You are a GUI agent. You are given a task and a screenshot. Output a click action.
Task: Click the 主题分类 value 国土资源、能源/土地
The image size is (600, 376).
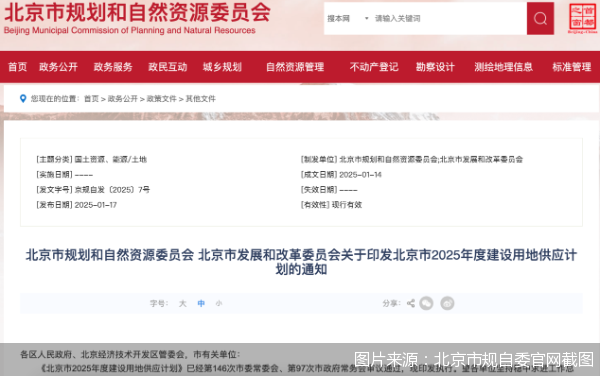111,160
